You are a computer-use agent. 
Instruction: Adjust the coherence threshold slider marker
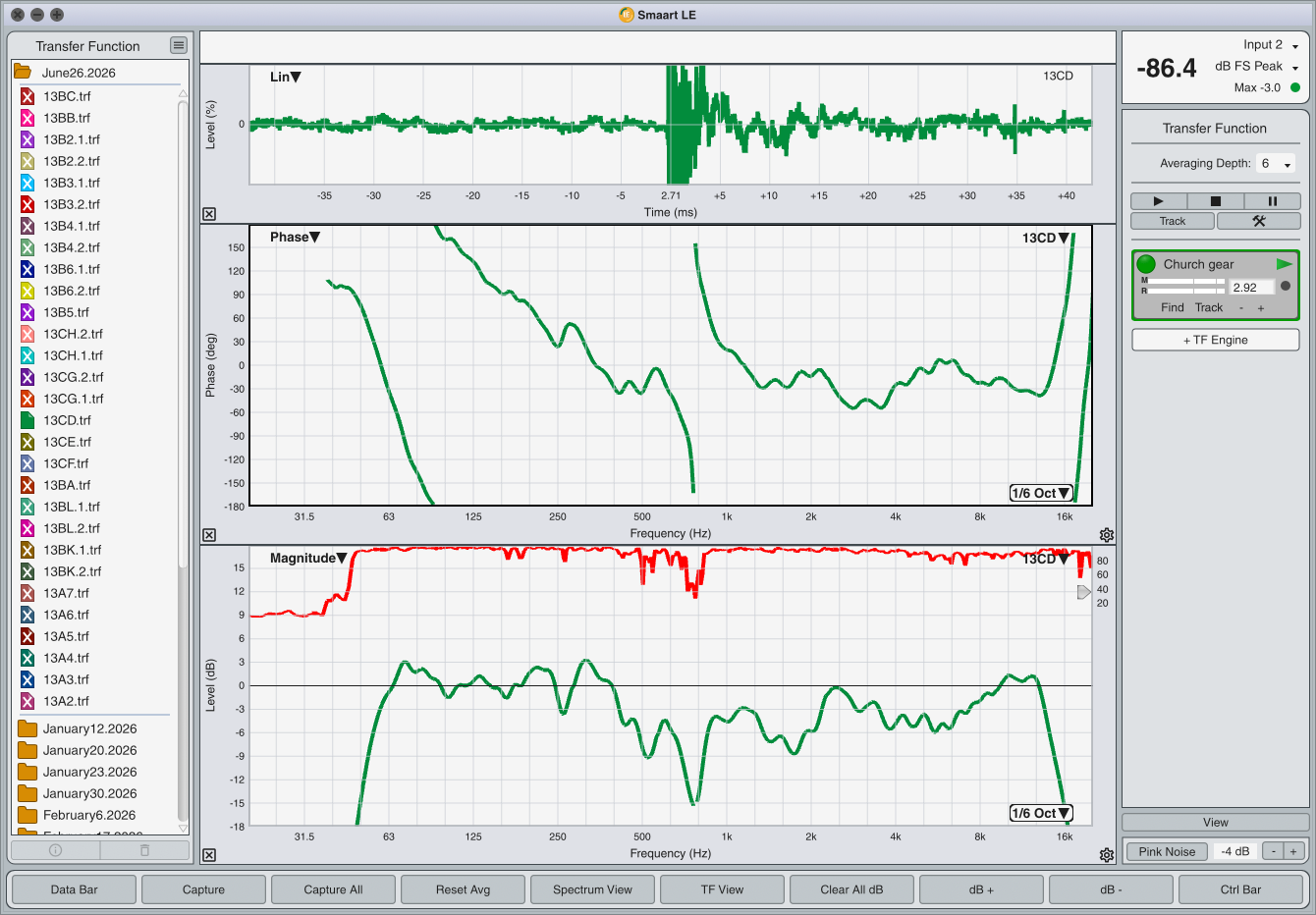coord(1083,592)
